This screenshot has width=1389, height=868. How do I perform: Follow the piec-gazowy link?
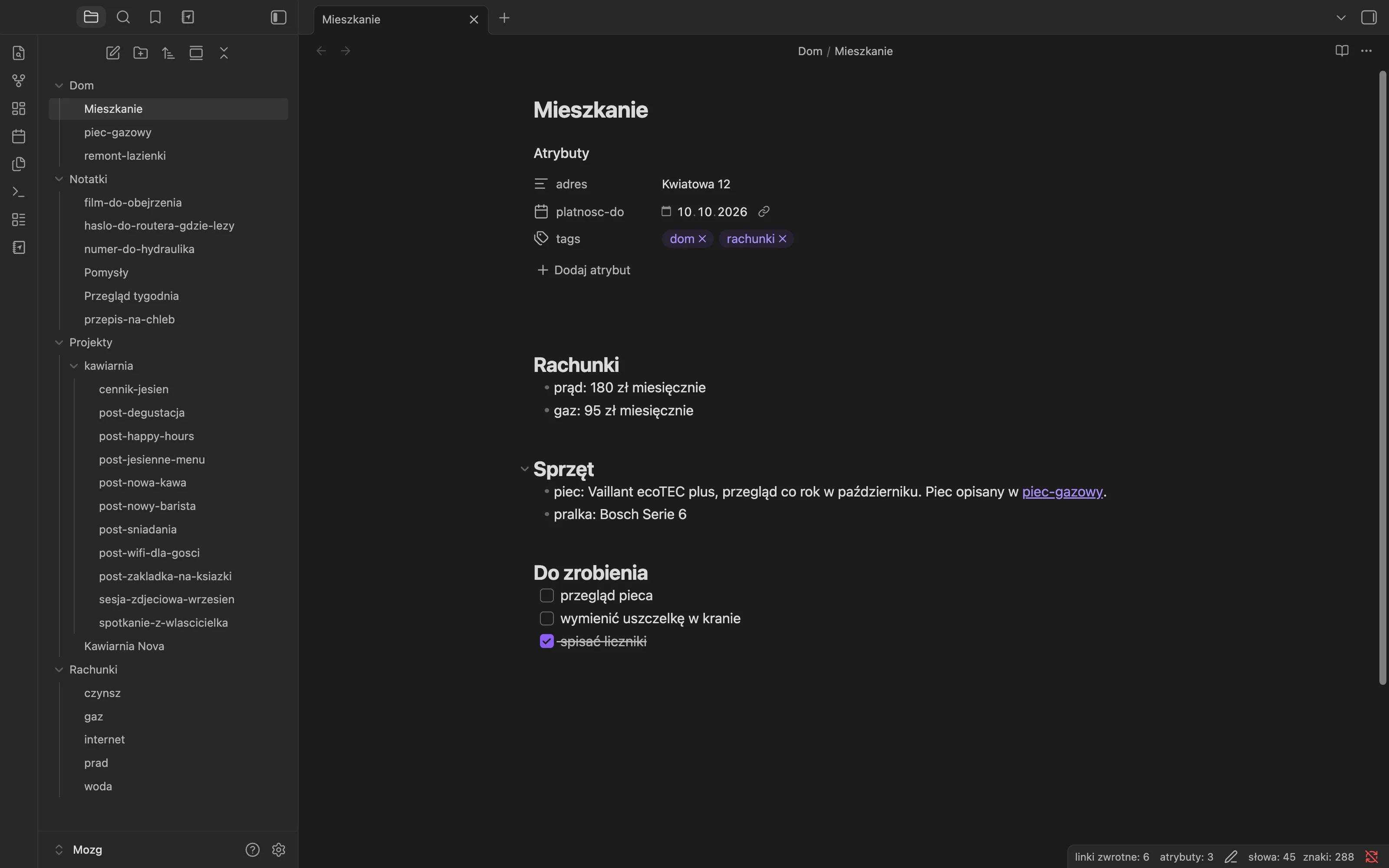coord(1063,492)
